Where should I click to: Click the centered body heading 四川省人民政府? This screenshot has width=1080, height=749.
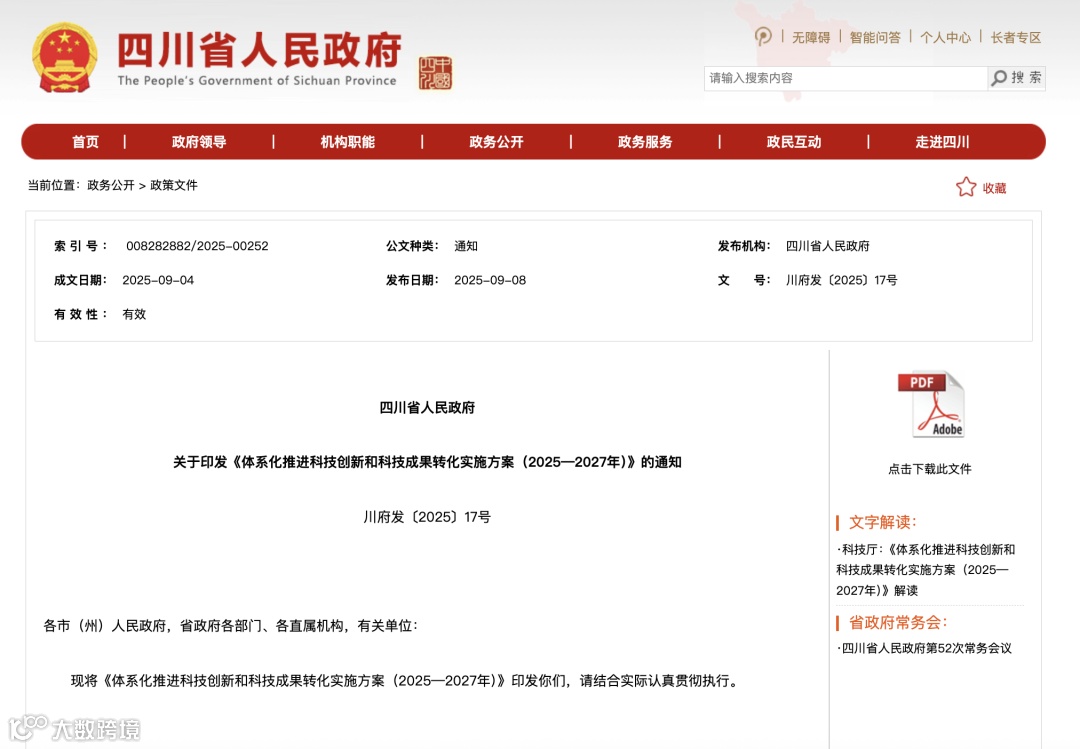(x=427, y=408)
